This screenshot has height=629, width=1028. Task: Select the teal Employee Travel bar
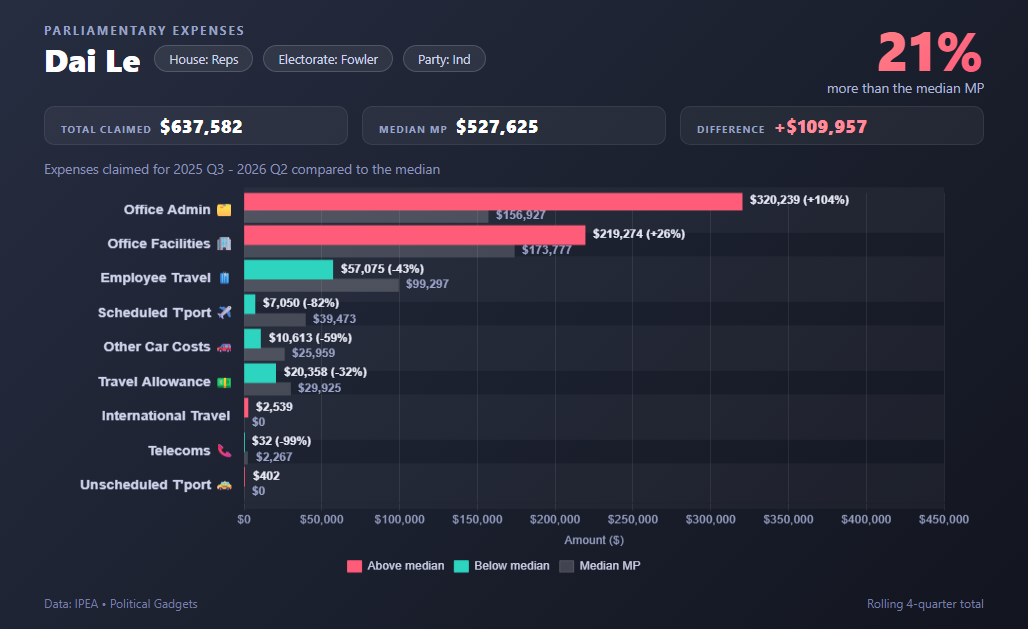pos(288,270)
